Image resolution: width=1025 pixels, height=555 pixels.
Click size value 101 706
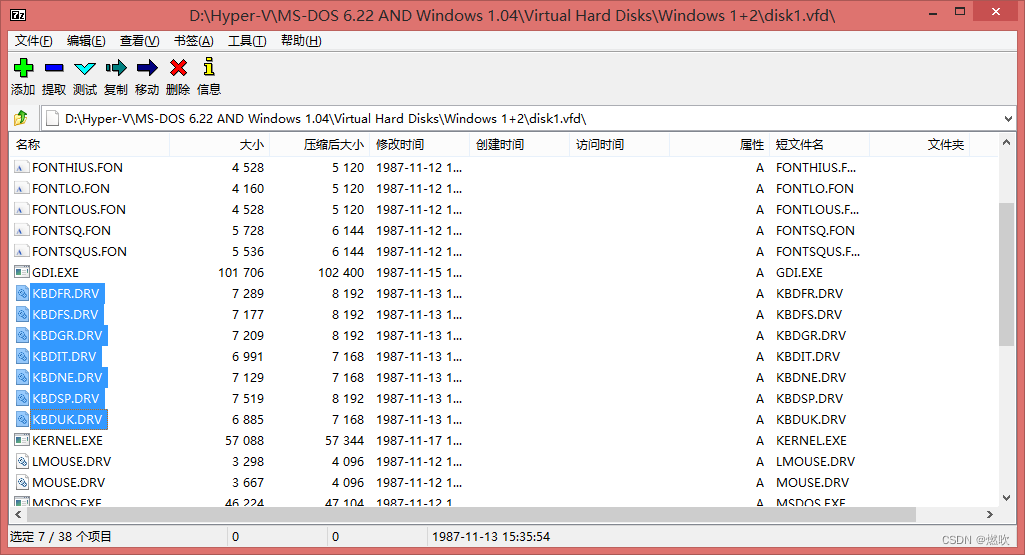point(241,272)
